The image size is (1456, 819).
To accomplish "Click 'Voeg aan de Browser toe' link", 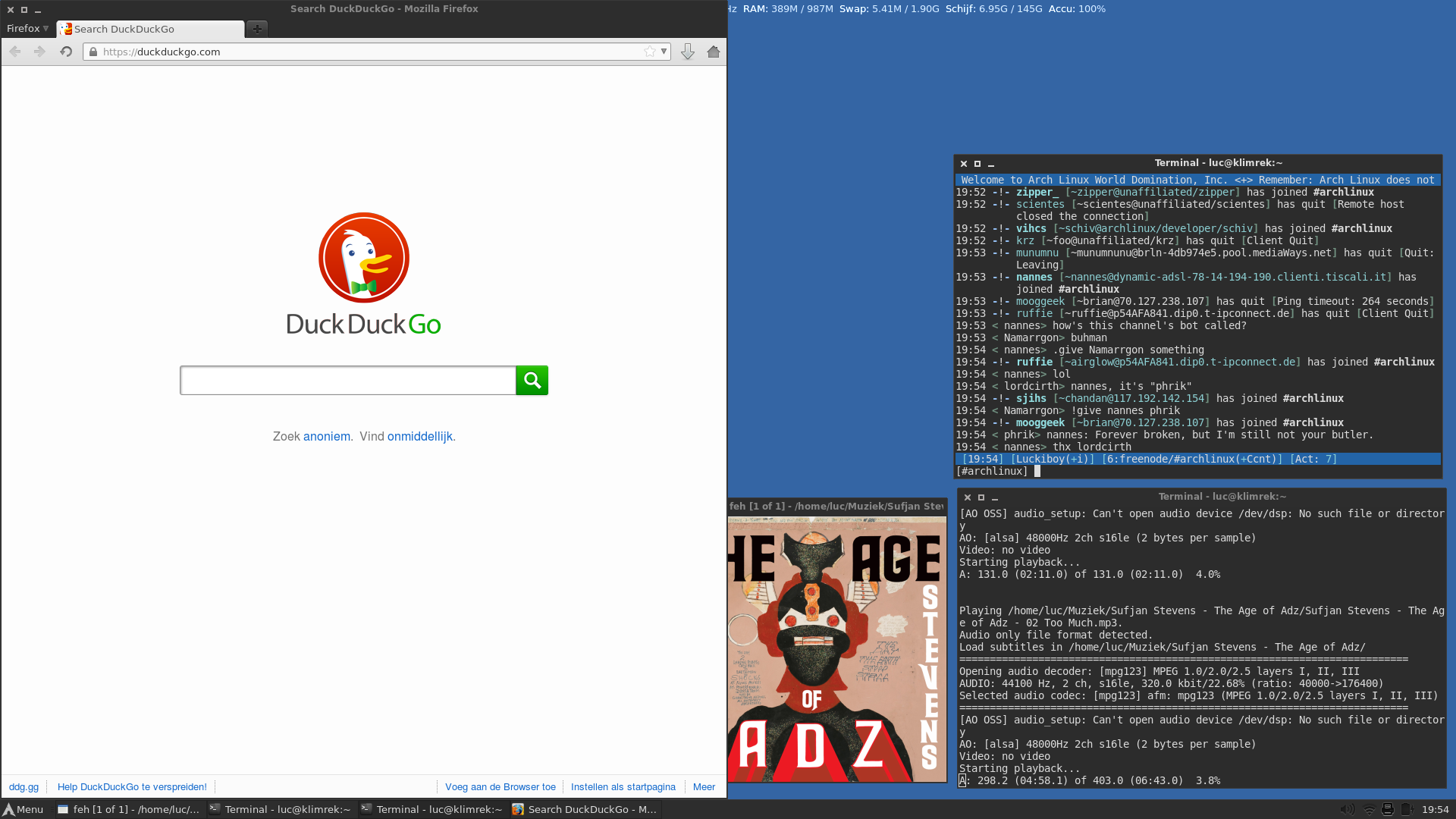I will pyautogui.click(x=500, y=786).
